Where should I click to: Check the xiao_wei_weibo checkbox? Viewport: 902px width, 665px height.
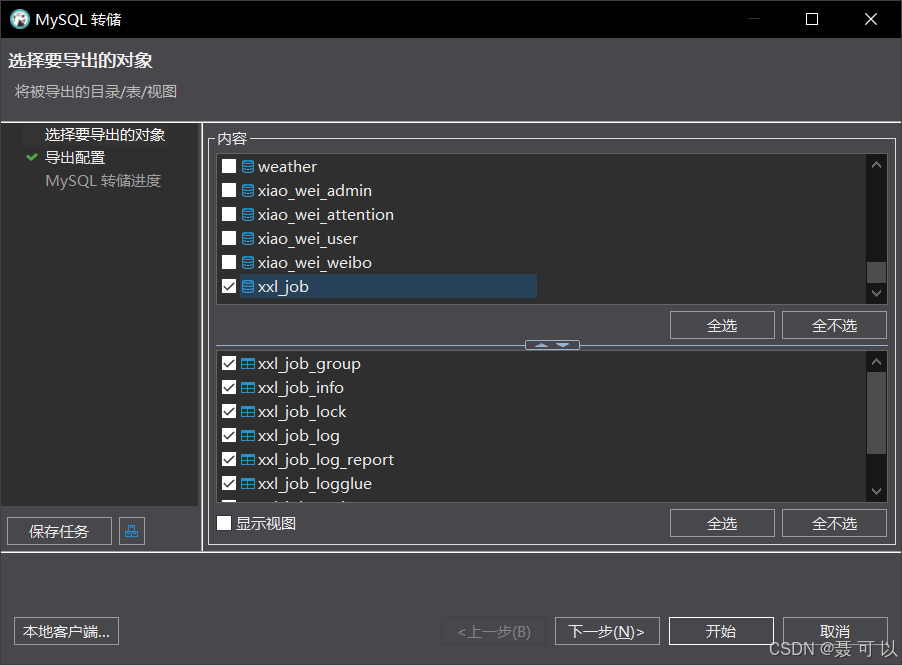point(229,262)
